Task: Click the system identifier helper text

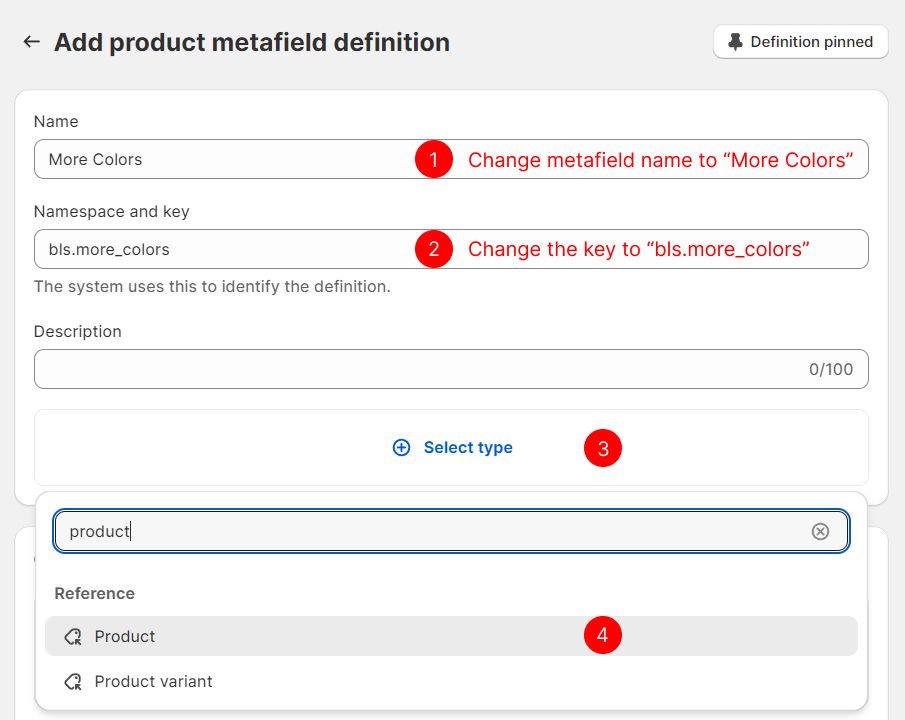Action: 212,287
